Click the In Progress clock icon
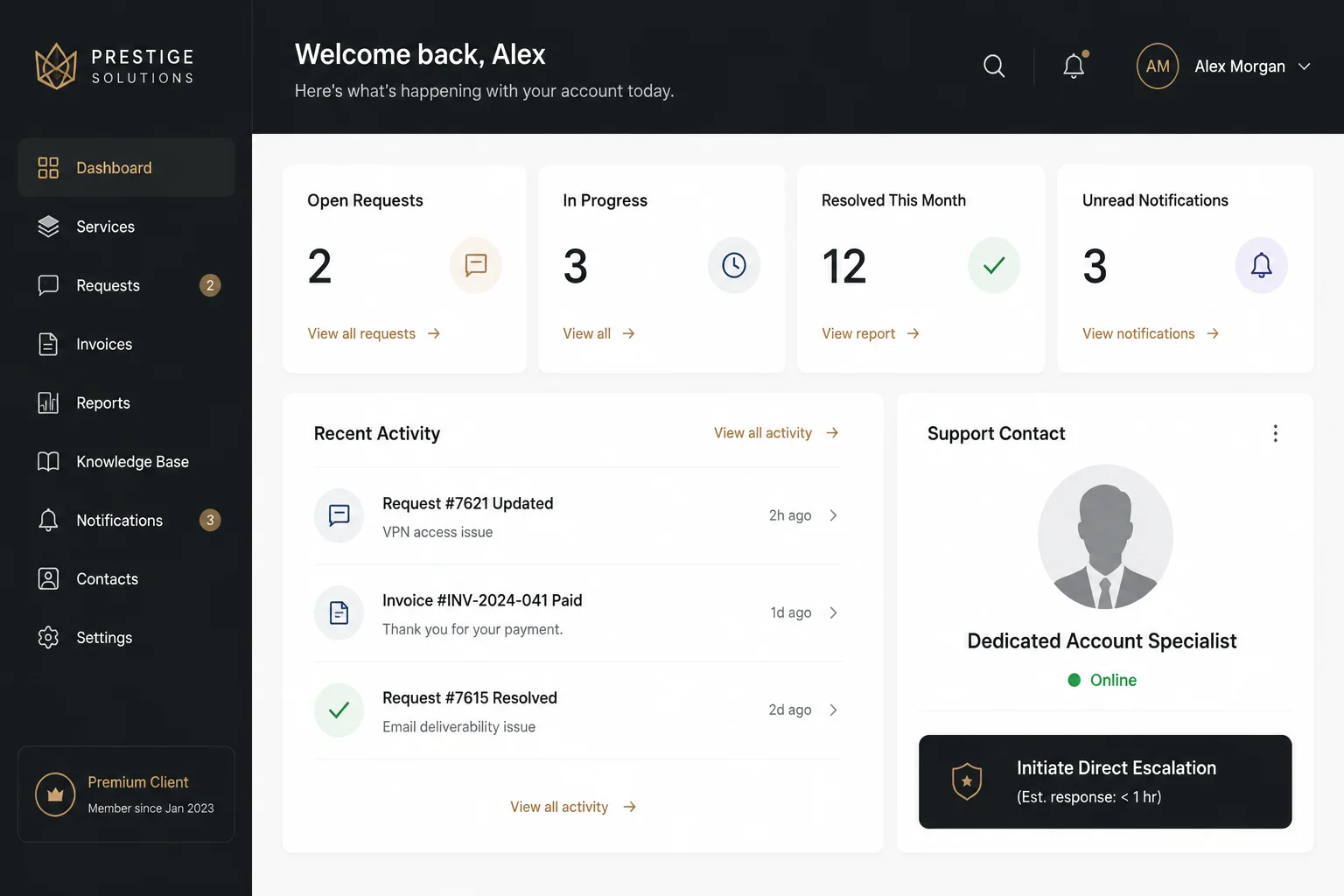 734,265
